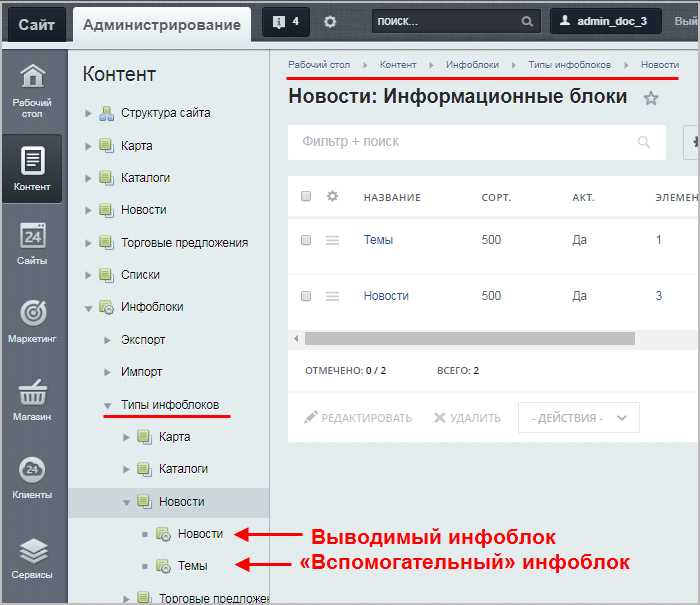Add page to favorites with star icon
Viewport: 700px width, 605px height.
(x=651, y=98)
